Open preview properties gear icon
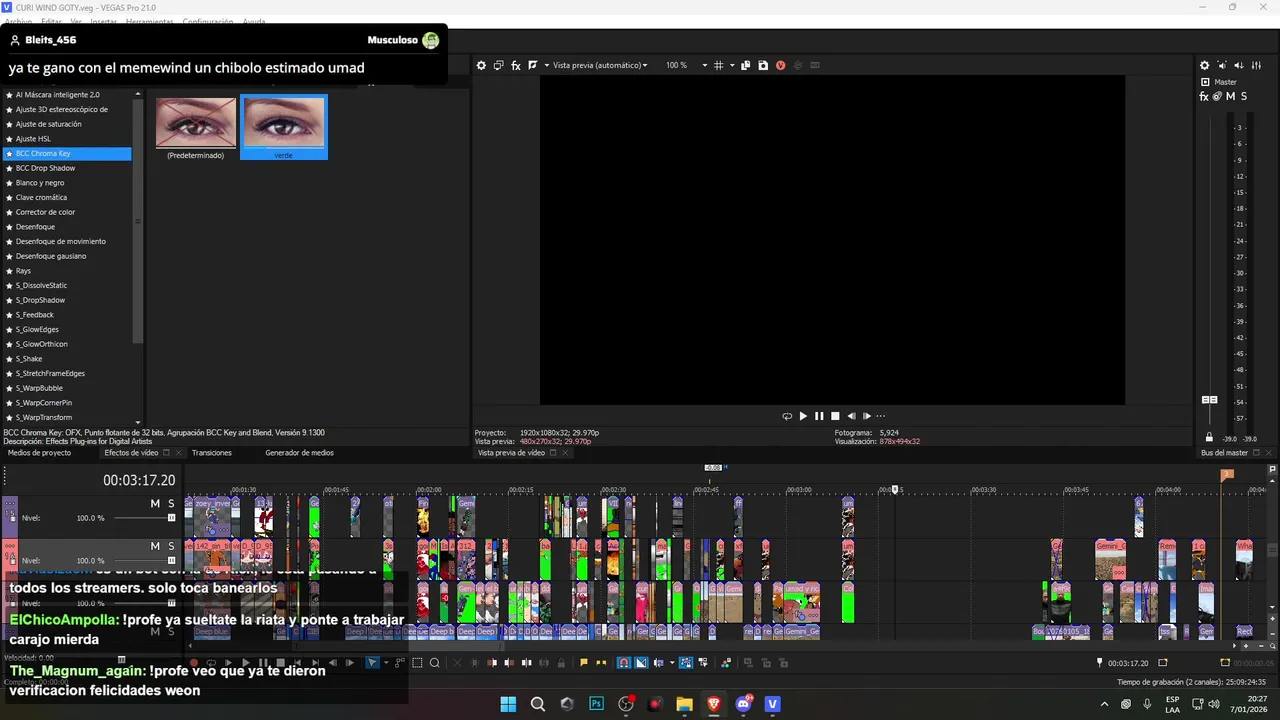 click(481, 65)
